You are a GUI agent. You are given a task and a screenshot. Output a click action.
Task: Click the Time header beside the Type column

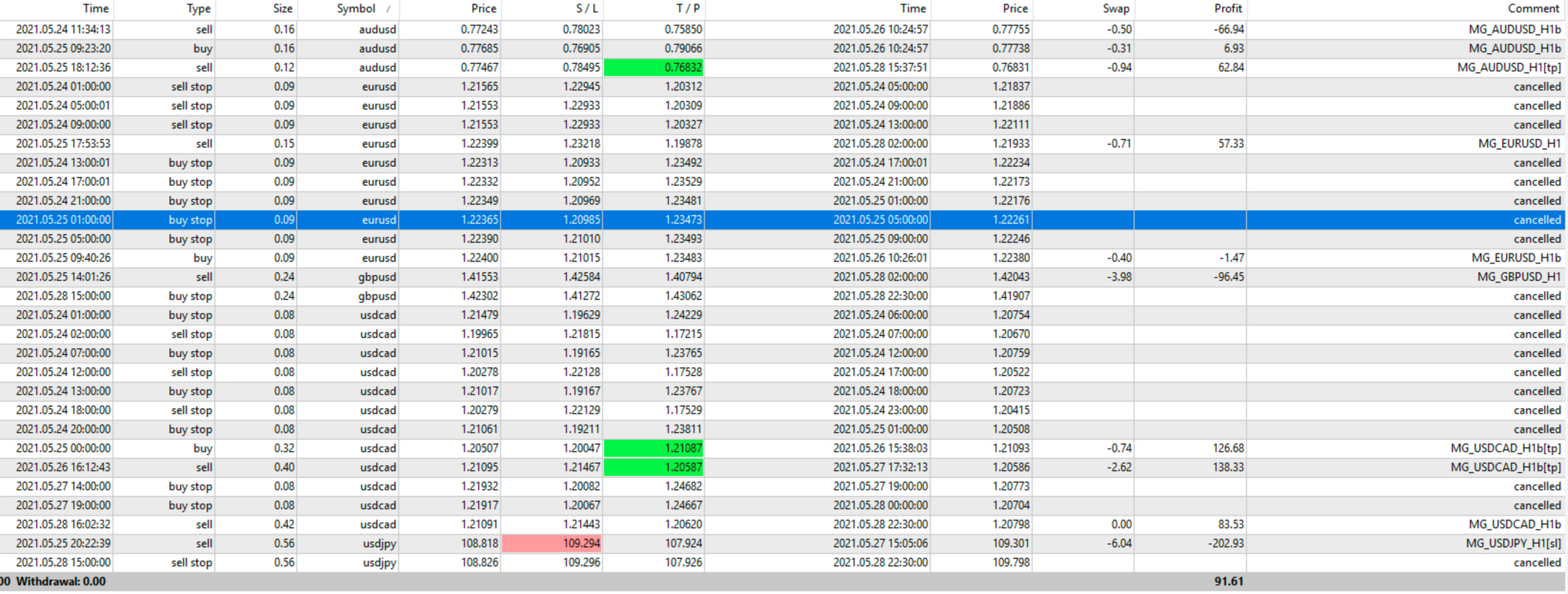[x=95, y=9]
